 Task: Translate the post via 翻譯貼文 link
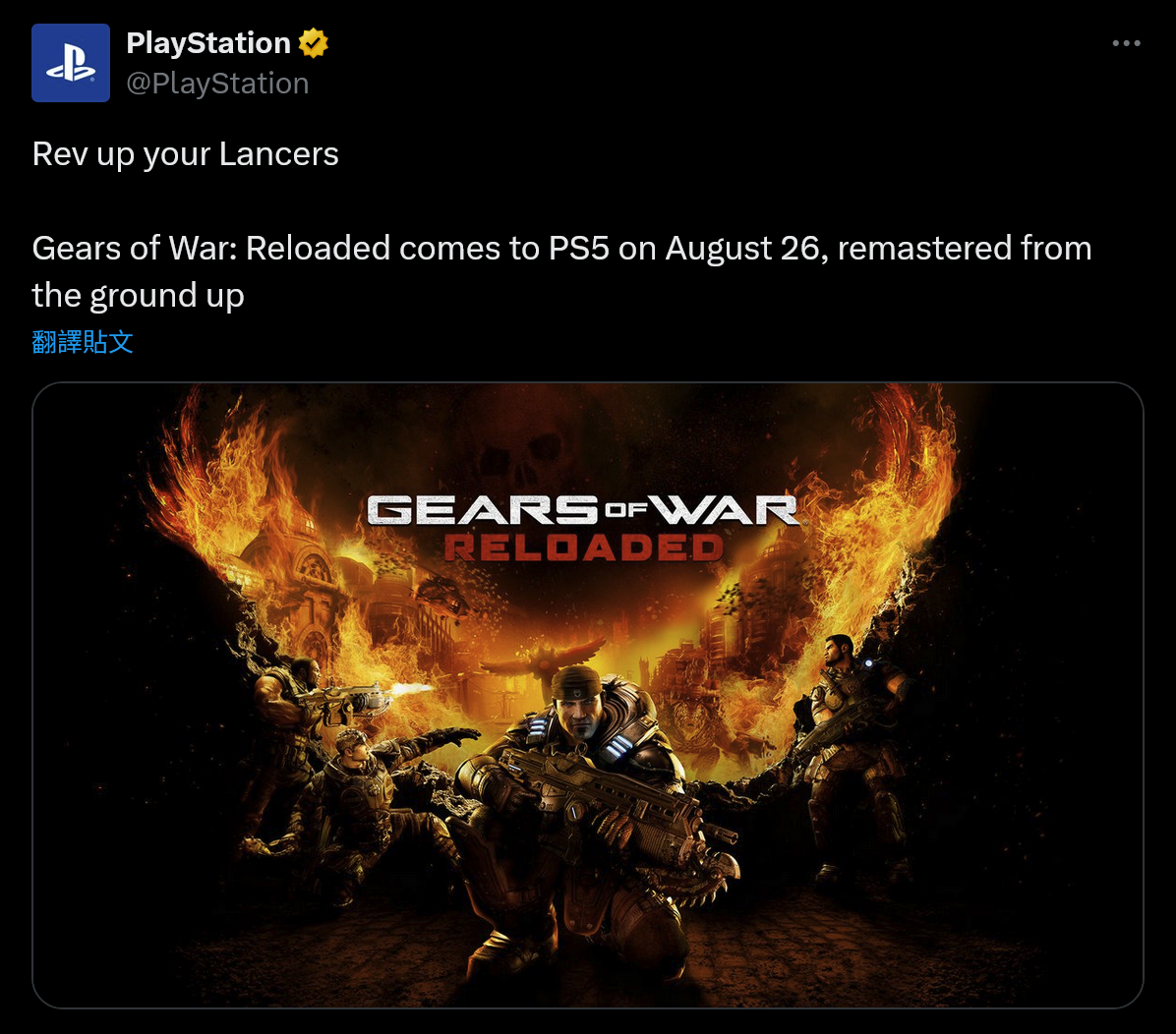[x=83, y=342]
